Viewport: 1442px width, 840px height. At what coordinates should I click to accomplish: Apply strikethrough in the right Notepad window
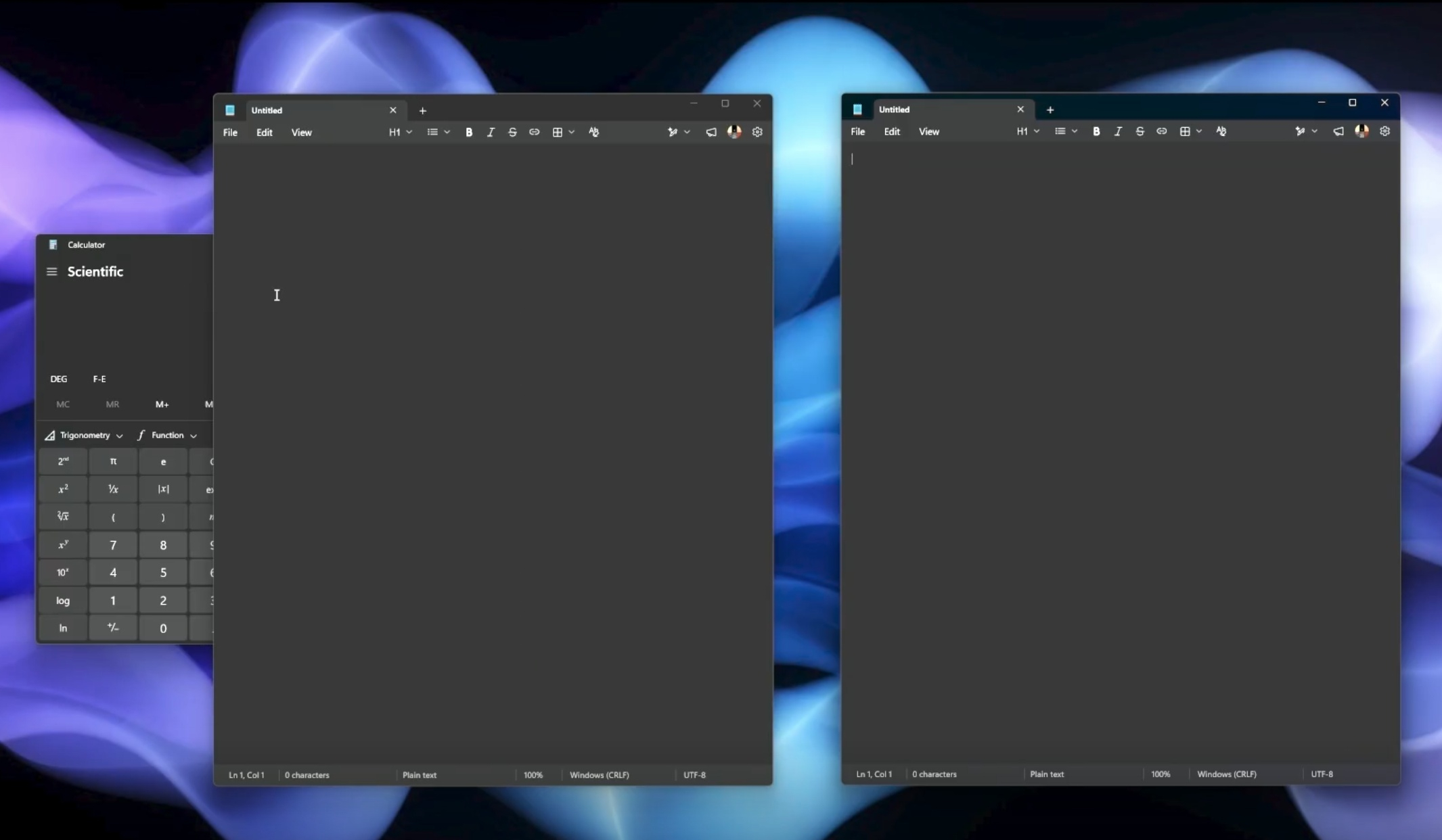(x=1140, y=132)
